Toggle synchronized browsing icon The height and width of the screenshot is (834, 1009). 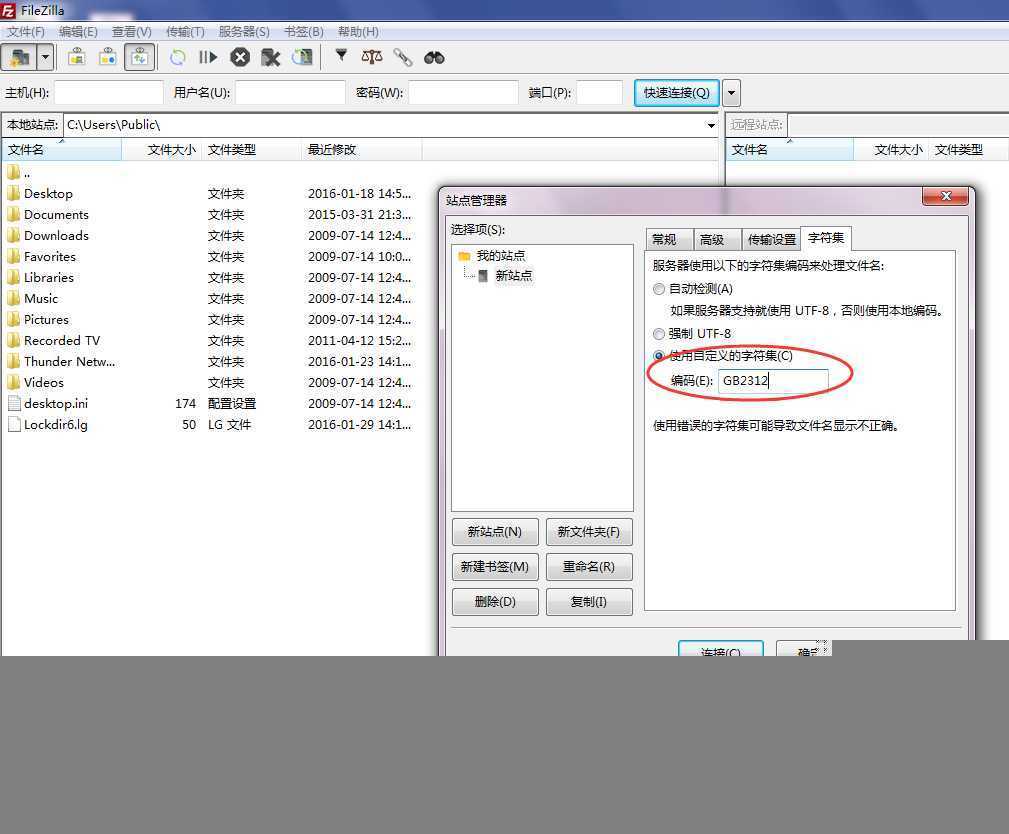[403, 57]
